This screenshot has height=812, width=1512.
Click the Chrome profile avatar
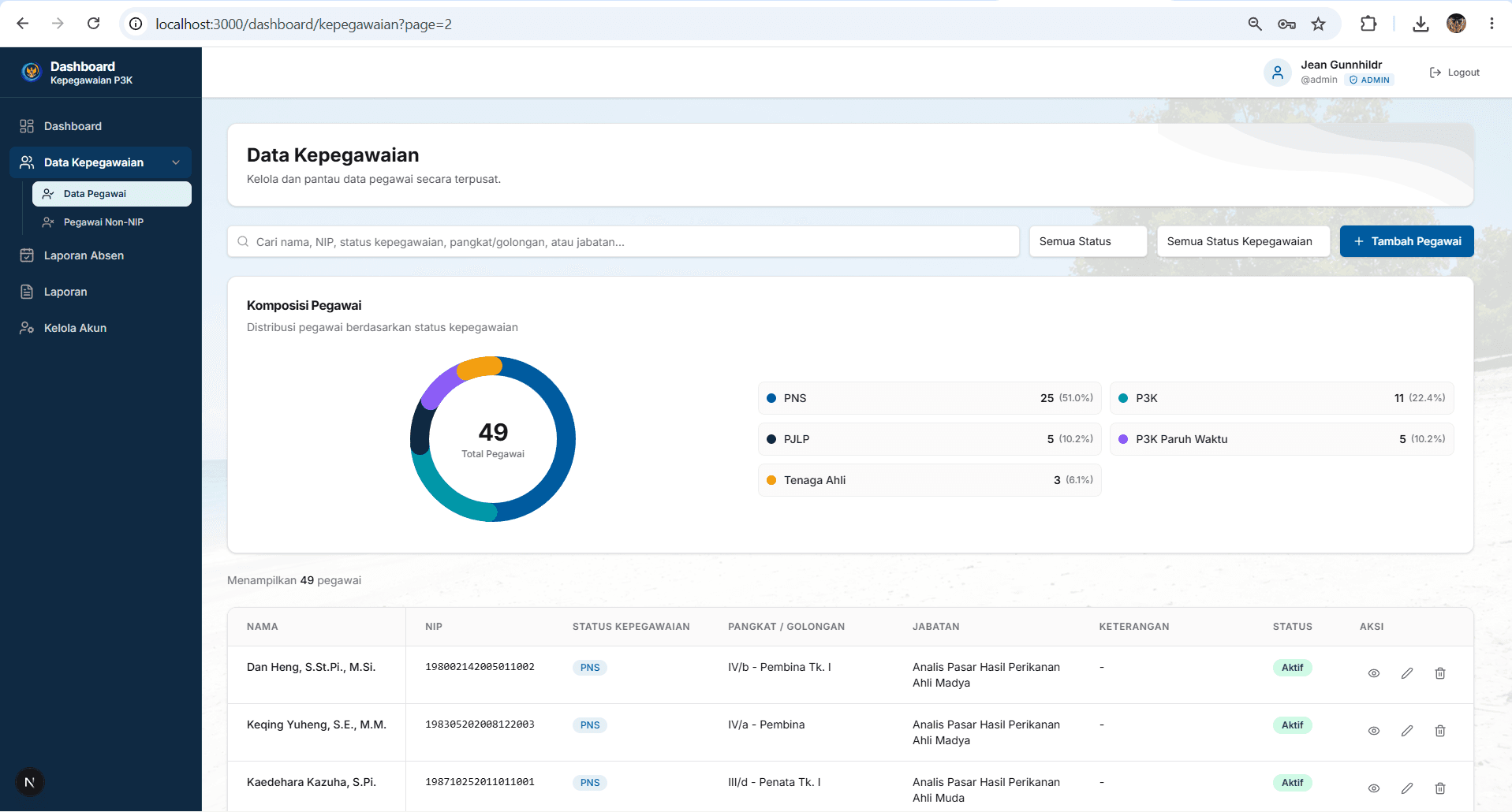click(1456, 24)
